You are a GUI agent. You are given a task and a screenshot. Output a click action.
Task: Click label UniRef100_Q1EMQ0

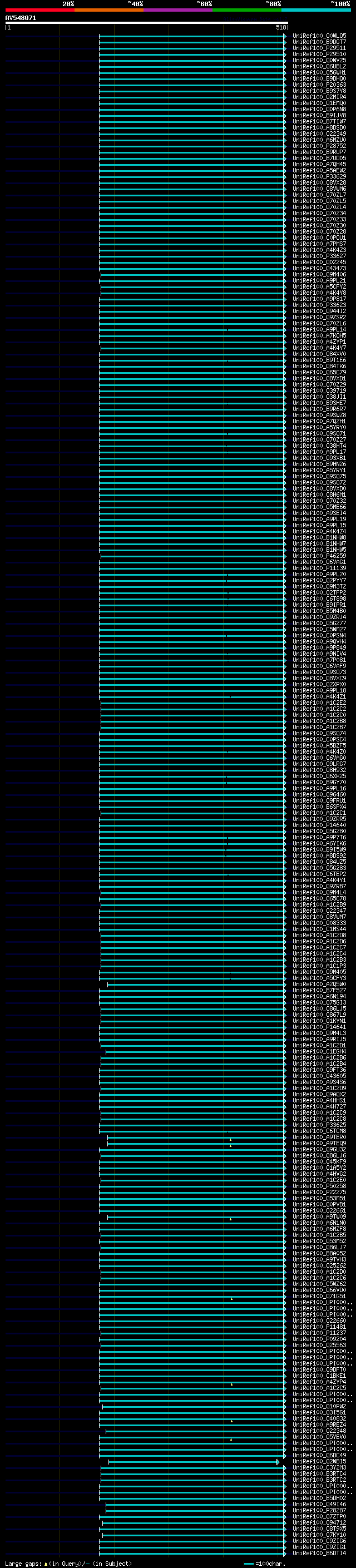tap(319, 103)
